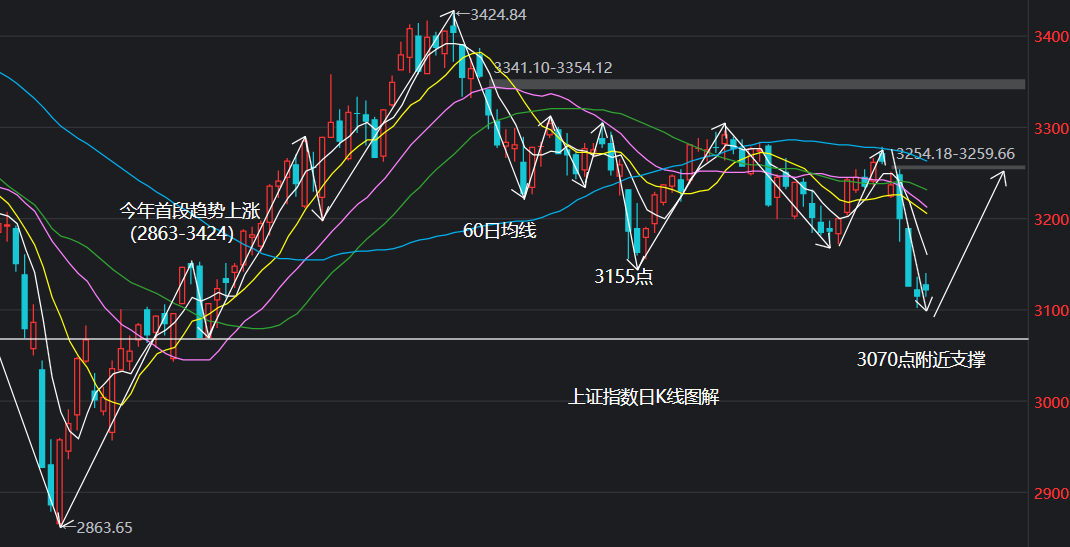Click the white horizontal 3070 support line
Viewport: 1070px width, 547px height.
(513, 338)
